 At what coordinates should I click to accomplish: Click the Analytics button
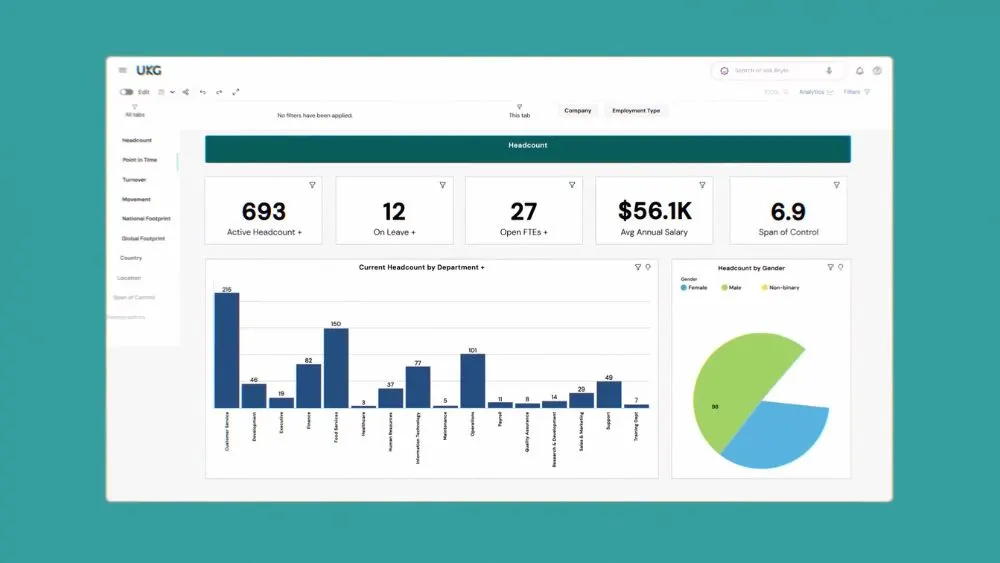pyautogui.click(x=816, y=92)
